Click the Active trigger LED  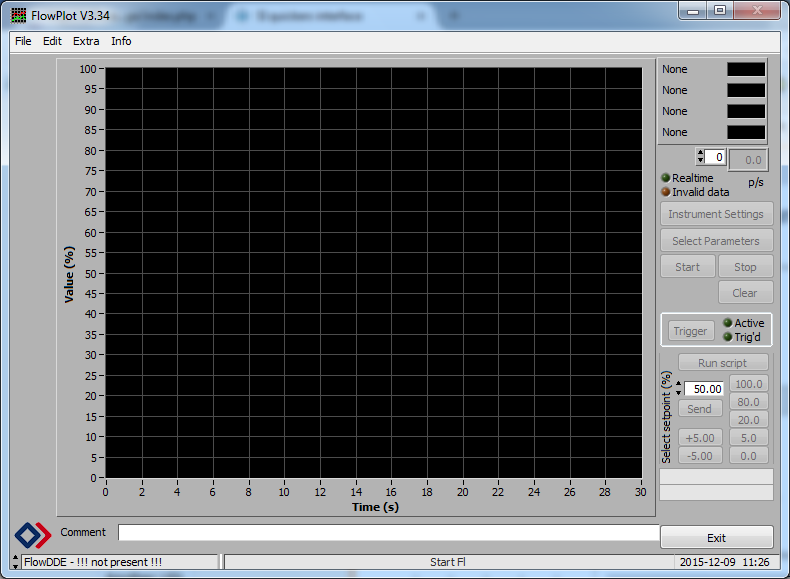coord(728,323)
